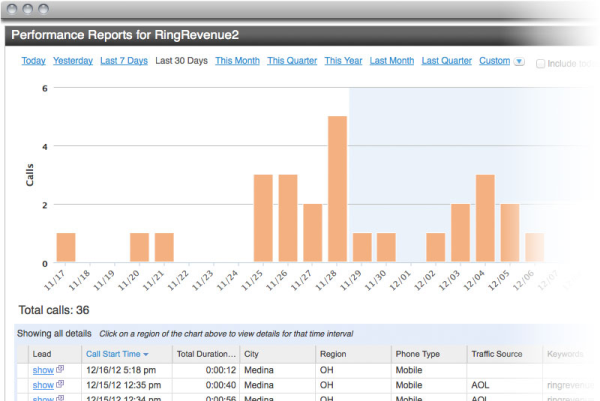600x401 pixels.
Task: Click the Today date range link
Action: point(33,61)
